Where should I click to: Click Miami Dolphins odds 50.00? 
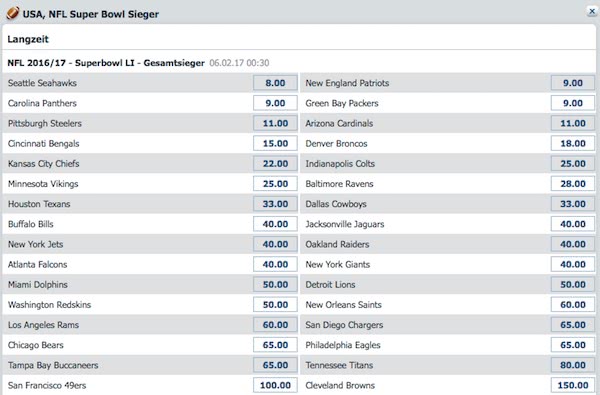tap(275, 285)
